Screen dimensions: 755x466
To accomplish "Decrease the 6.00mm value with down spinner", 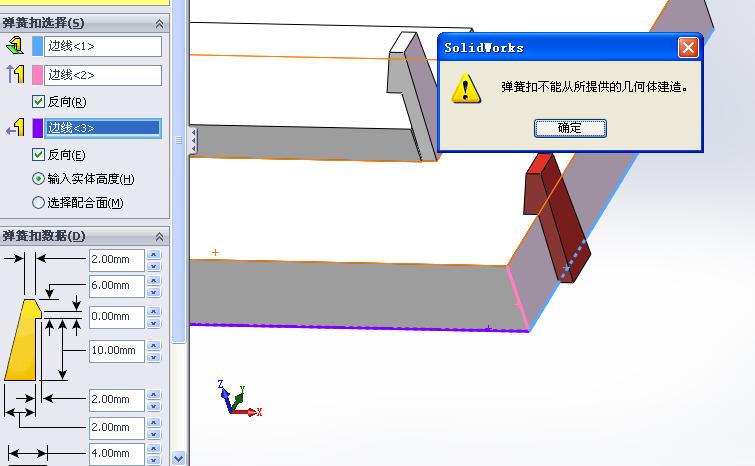I will click(x=154, y=292).
